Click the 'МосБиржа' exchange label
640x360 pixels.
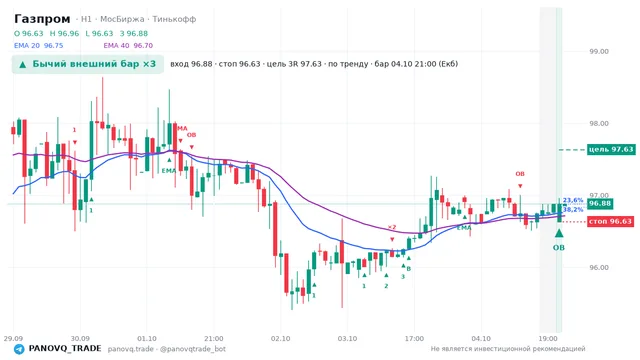pos(122,19)
